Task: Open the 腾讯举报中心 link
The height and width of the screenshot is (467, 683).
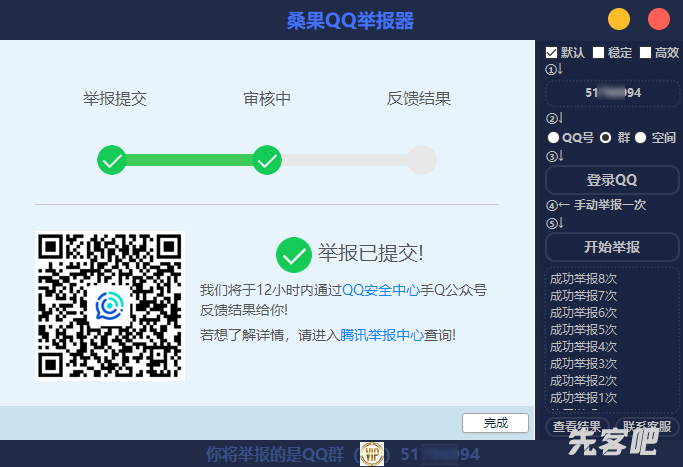Action: (381, 335)
